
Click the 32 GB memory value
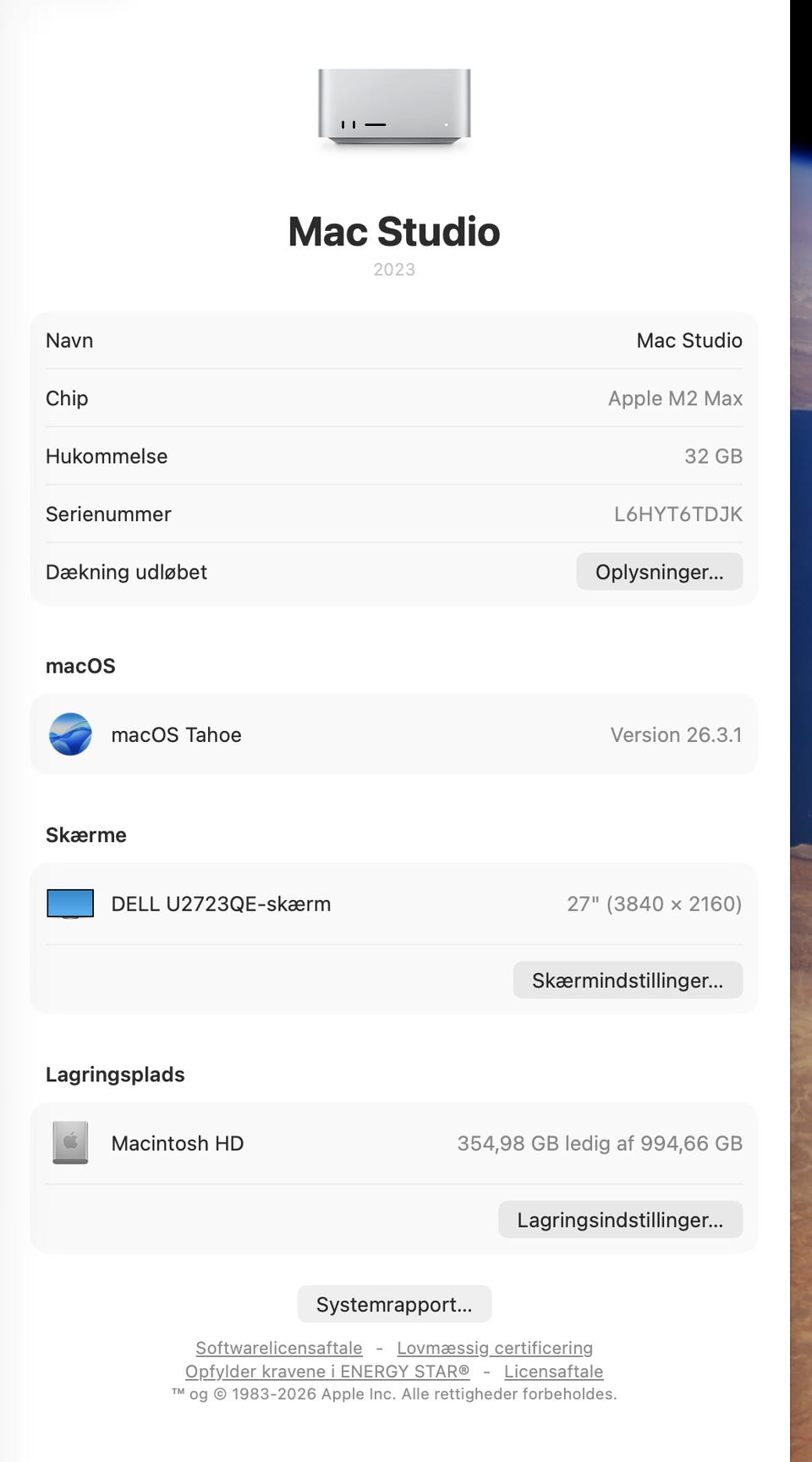[x=713, y=456]
